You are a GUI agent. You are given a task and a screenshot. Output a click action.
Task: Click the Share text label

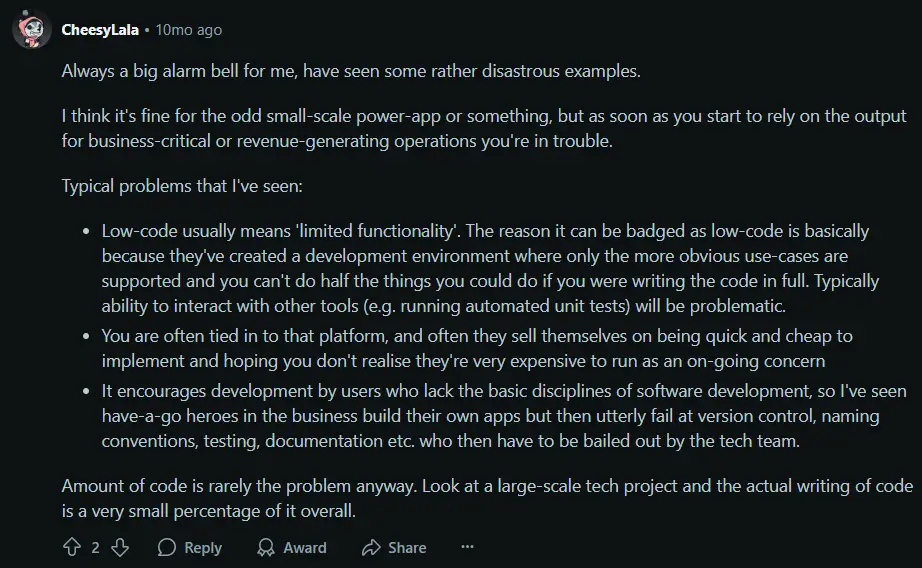click(407, 547)
